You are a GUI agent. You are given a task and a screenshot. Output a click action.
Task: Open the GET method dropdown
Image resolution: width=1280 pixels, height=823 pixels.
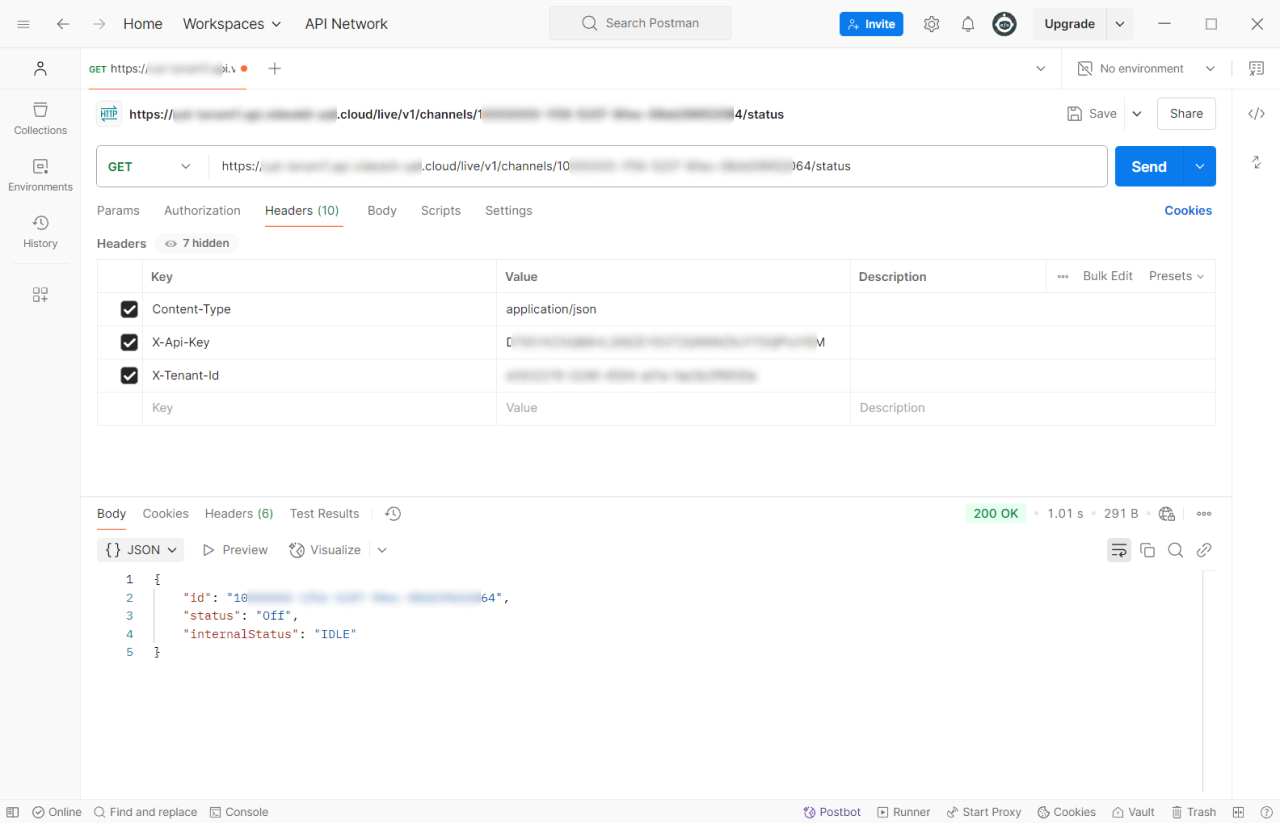tap(150, 166)
